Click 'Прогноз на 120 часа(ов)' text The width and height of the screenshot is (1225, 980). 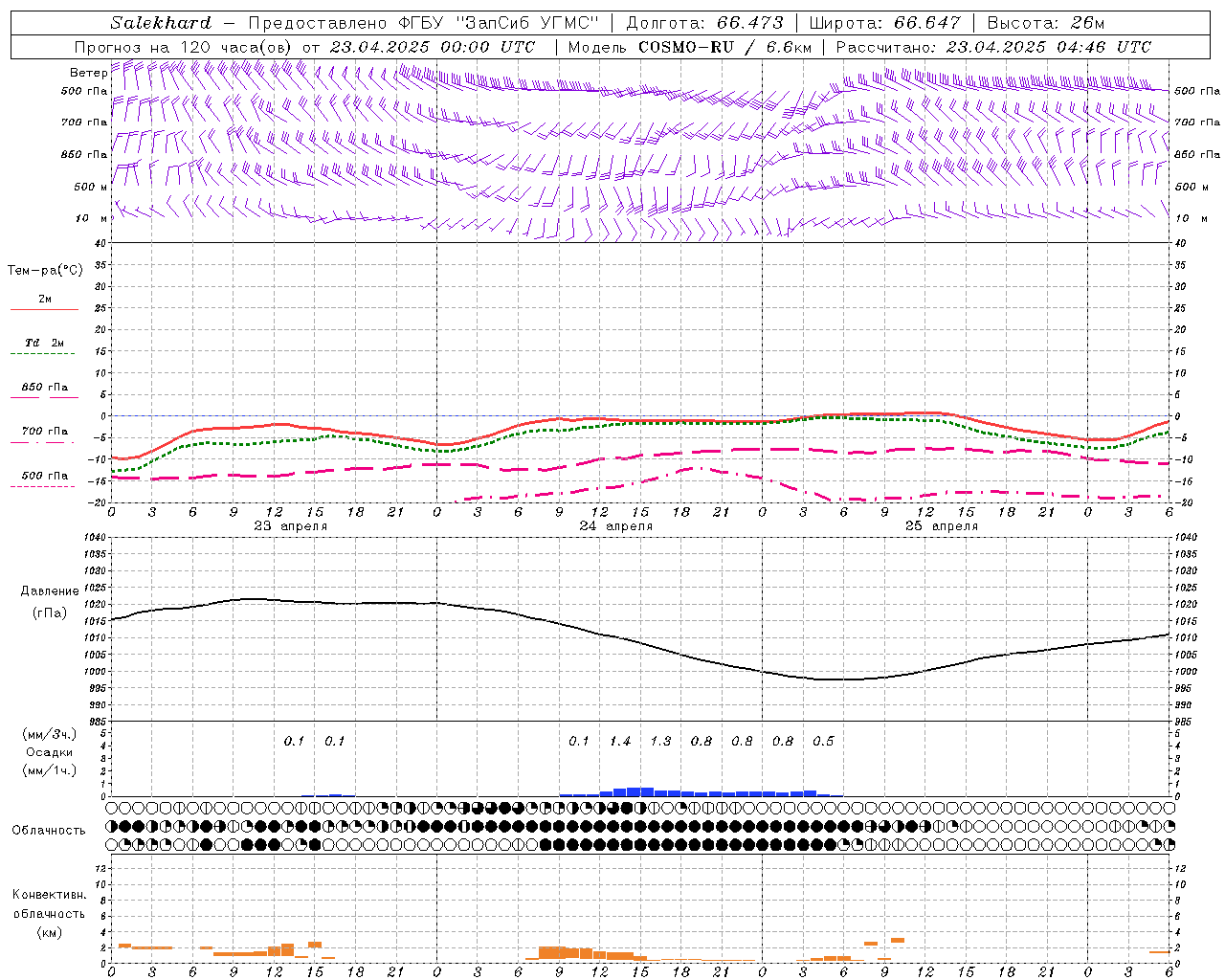(184, 47)
